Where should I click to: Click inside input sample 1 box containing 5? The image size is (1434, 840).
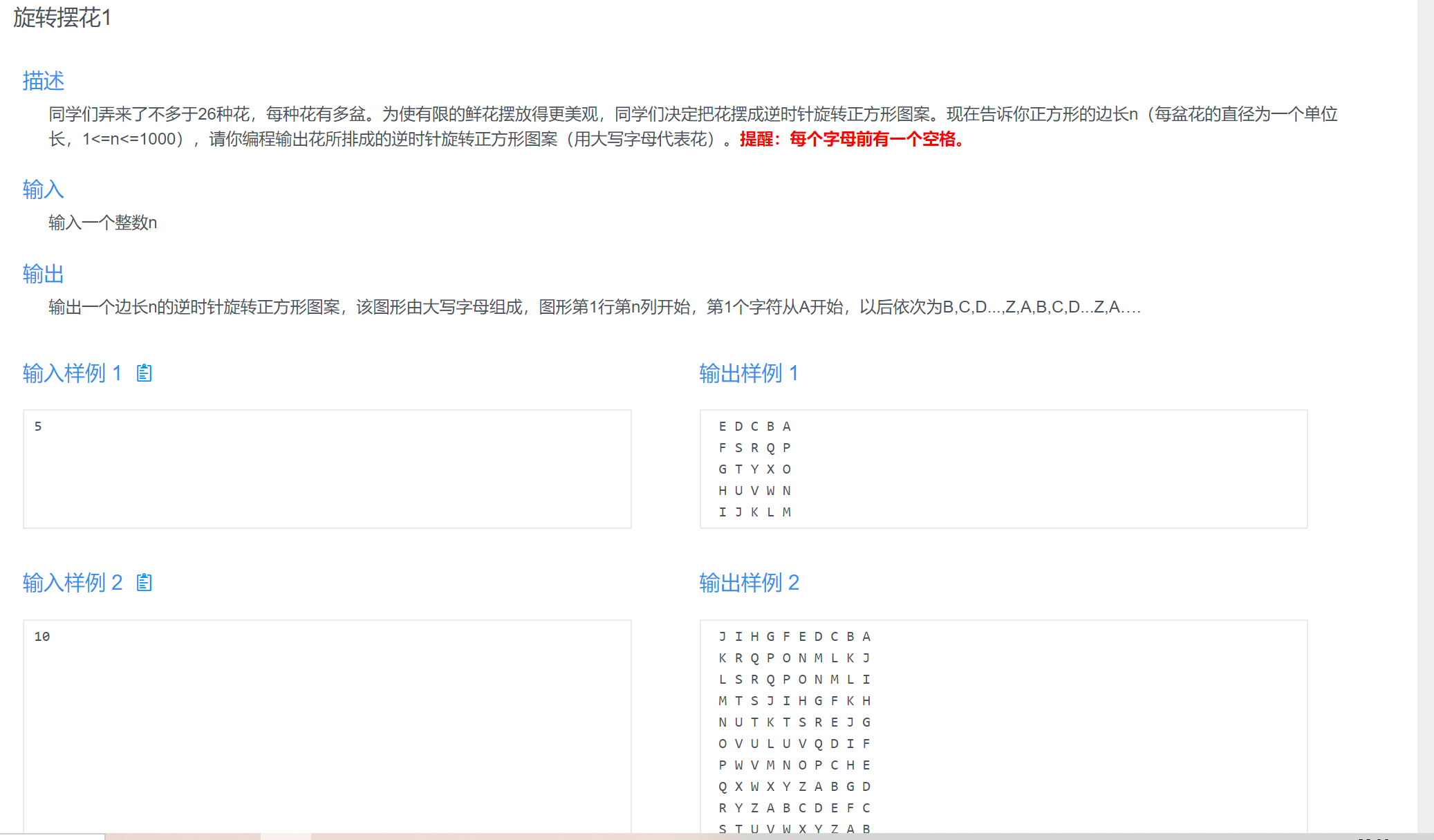327,469
